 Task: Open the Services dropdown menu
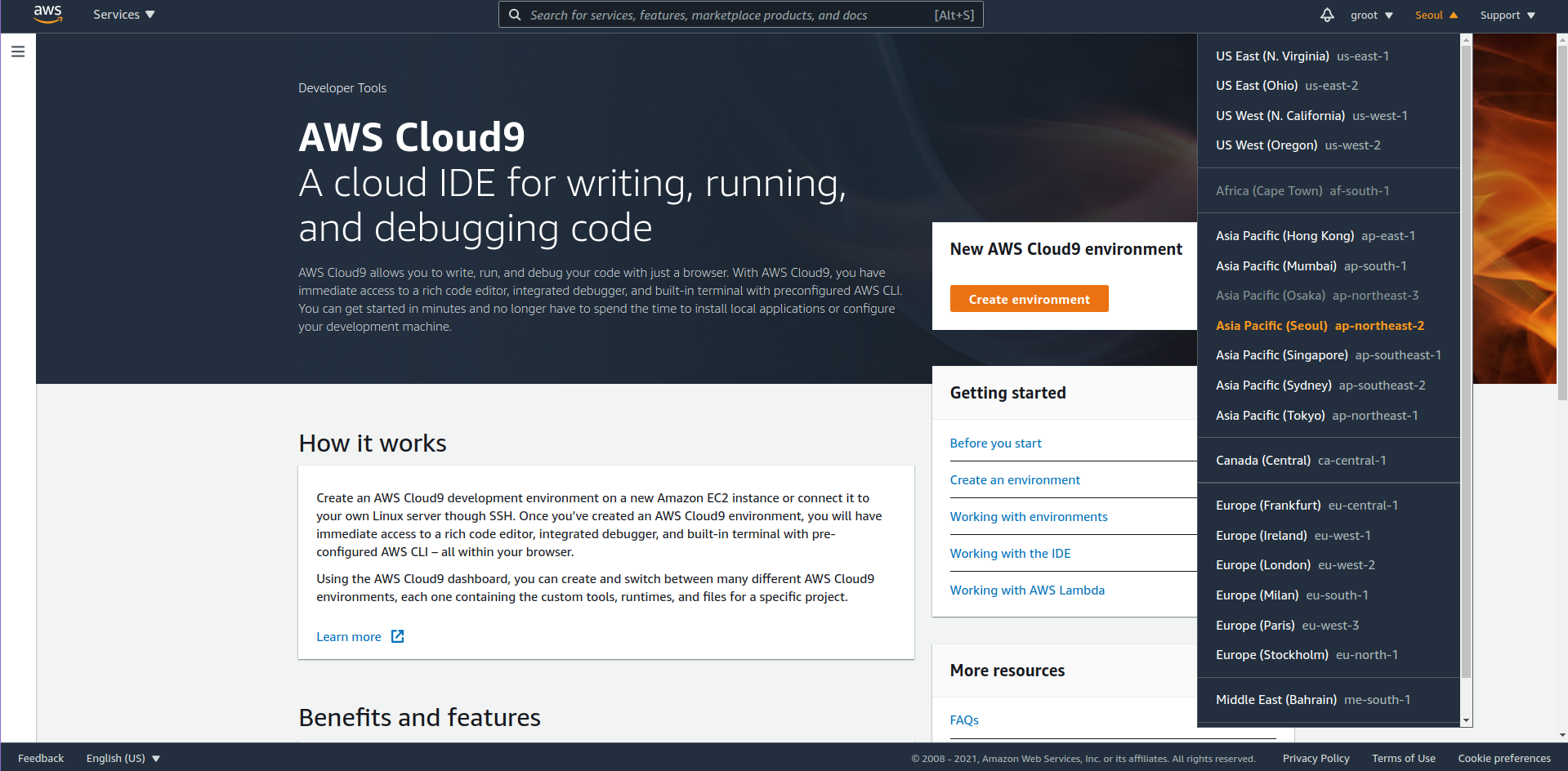(x=124, y=15)
